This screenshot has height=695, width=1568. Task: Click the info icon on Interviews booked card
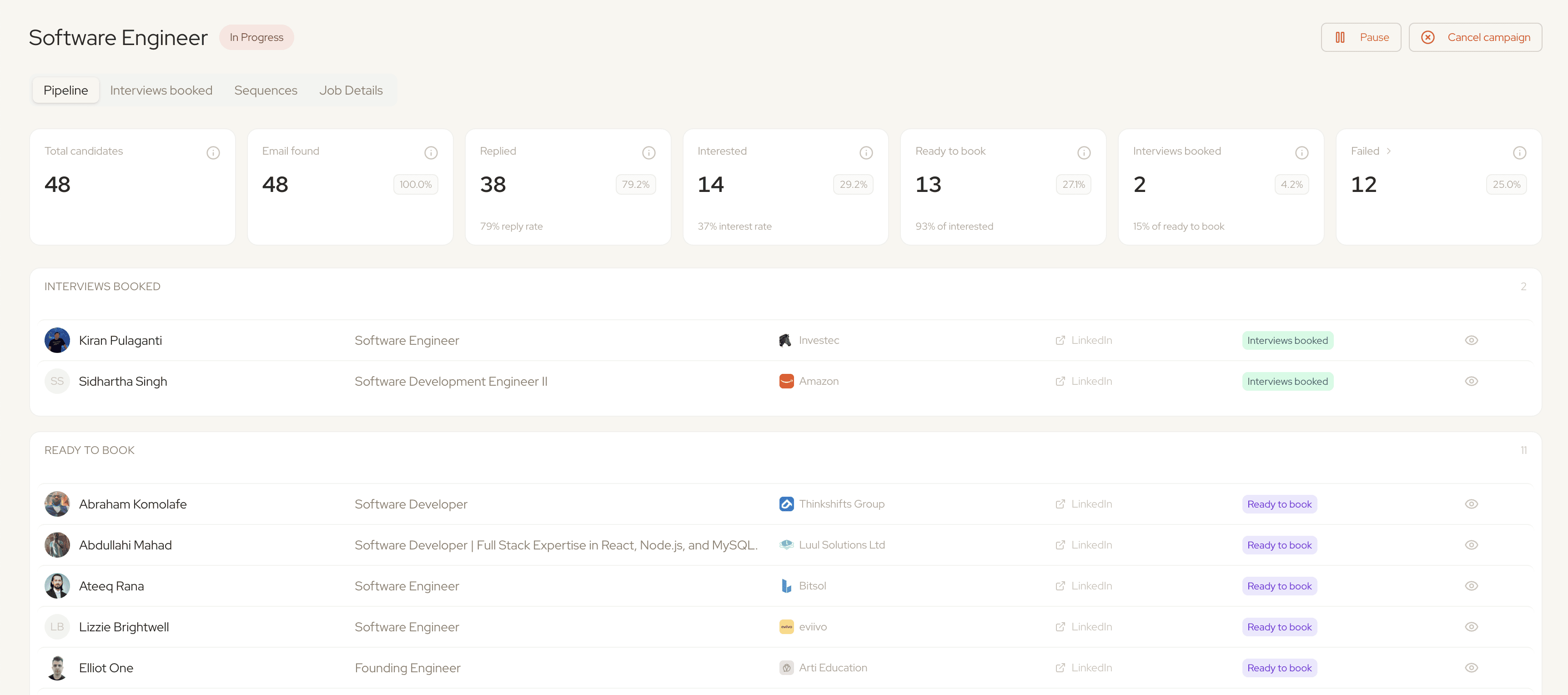point(1302,153)
